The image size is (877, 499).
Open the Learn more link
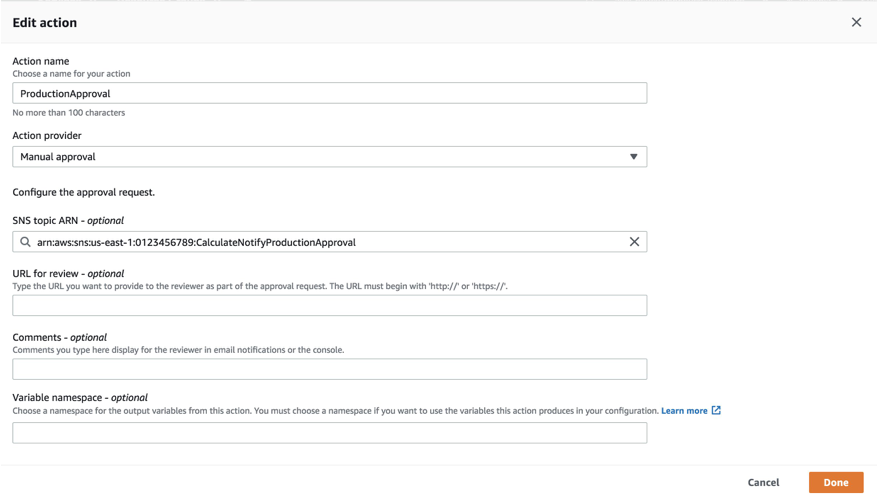(x=684, y=410)
